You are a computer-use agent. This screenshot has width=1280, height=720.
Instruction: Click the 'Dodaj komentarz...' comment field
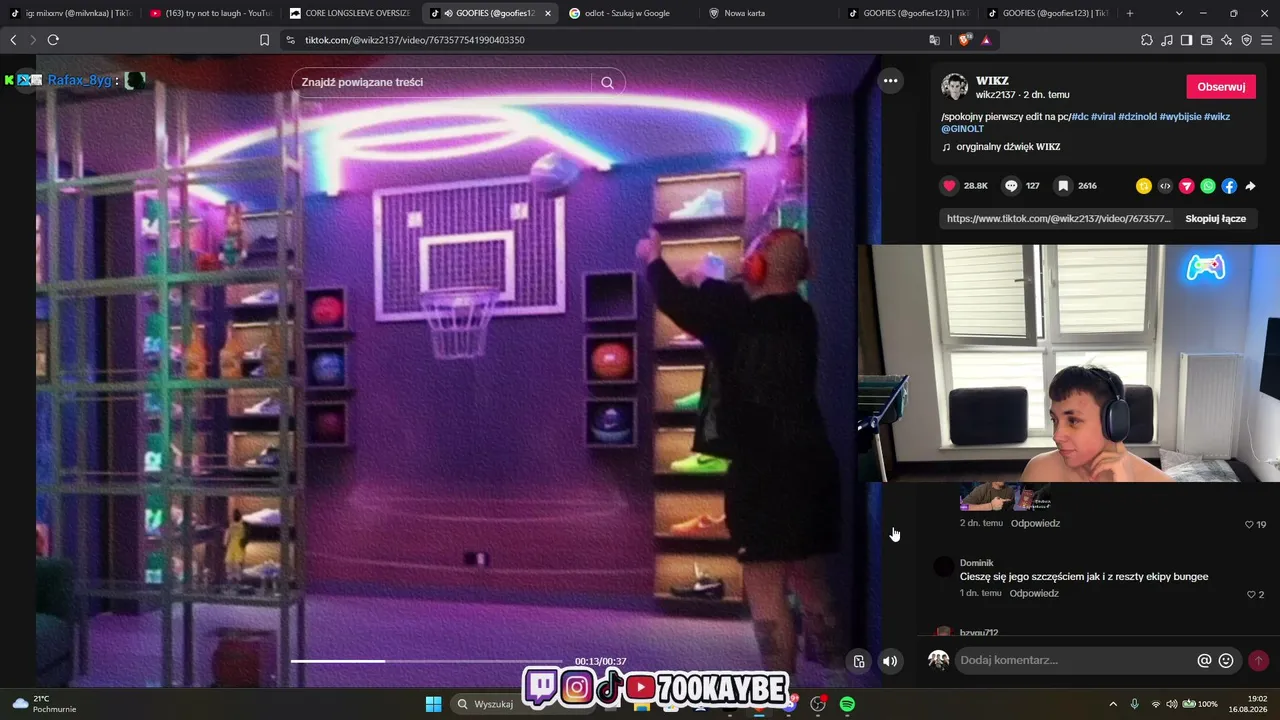click(x=1076, y=660)
